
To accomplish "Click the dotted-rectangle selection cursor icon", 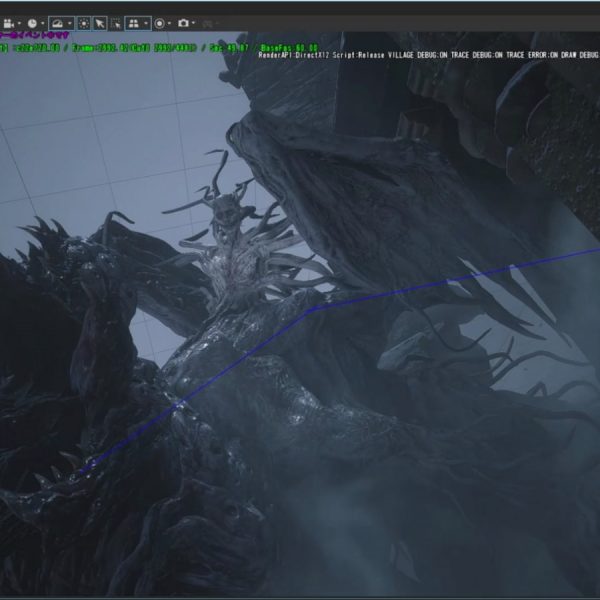I will click(116, 23).
